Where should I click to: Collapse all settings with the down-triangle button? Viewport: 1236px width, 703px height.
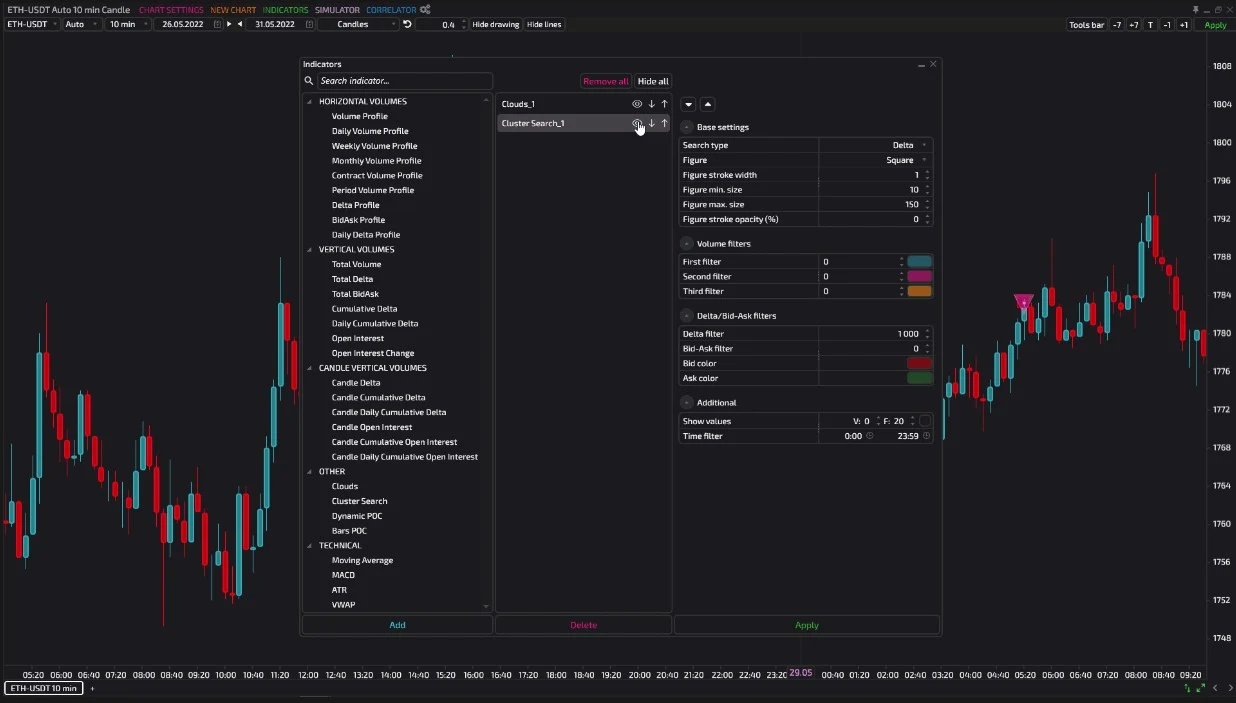click(688, 104)
